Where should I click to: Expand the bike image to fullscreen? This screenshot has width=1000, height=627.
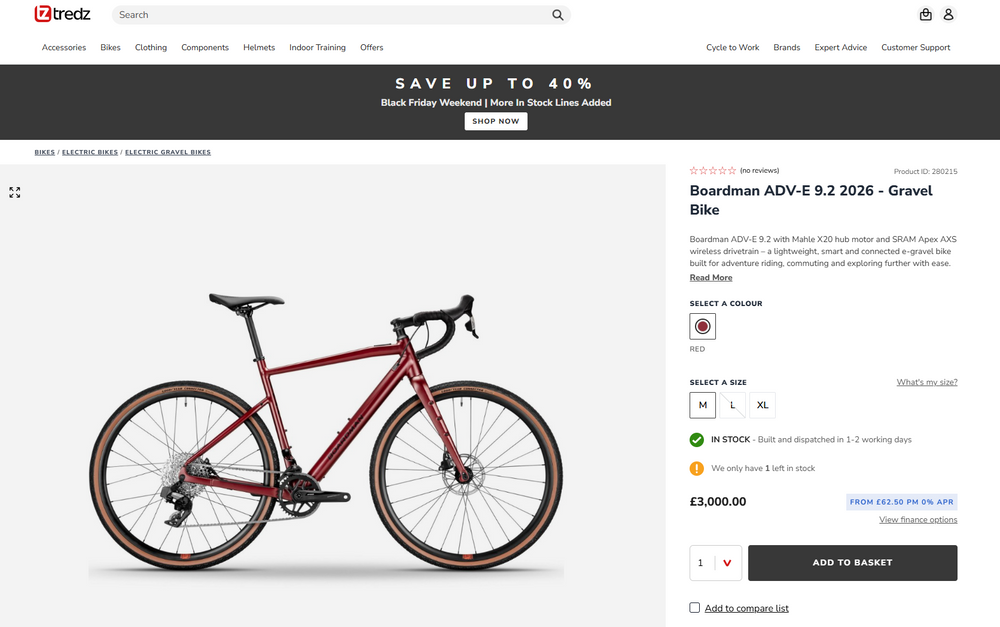14,192
